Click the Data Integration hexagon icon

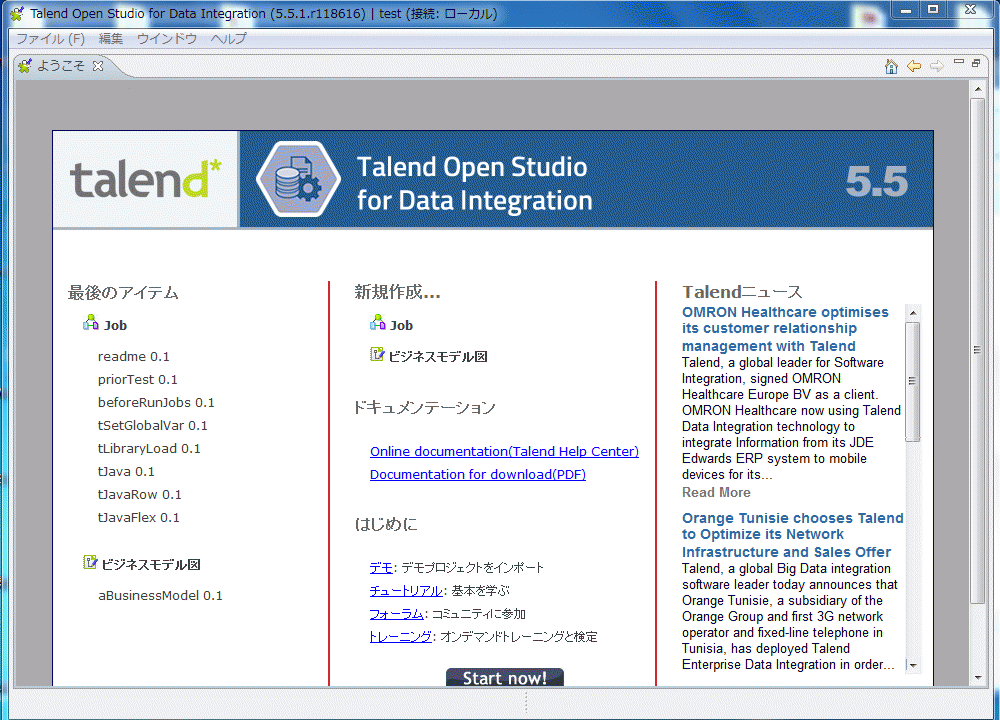[298, 179]
